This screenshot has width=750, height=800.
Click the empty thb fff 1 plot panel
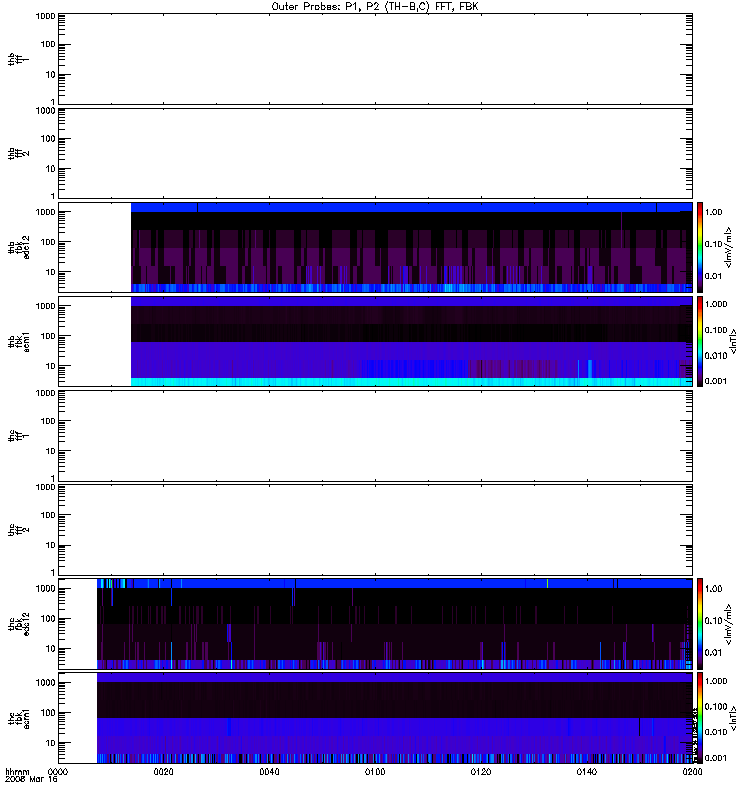click(x=375, y=59)
